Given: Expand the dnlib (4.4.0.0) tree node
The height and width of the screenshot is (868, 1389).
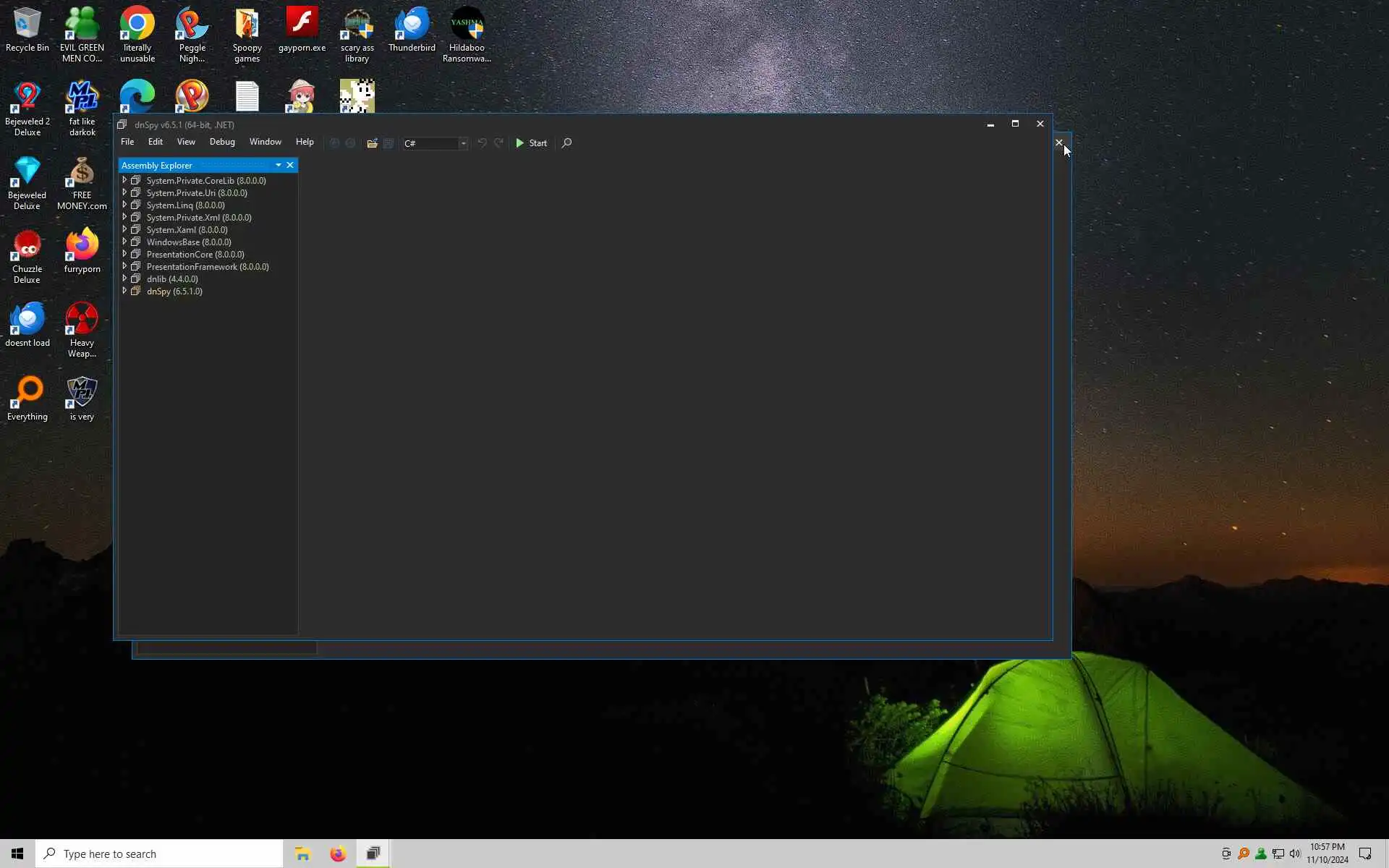Looking at the screenshot, I should [x=124, y=278].
